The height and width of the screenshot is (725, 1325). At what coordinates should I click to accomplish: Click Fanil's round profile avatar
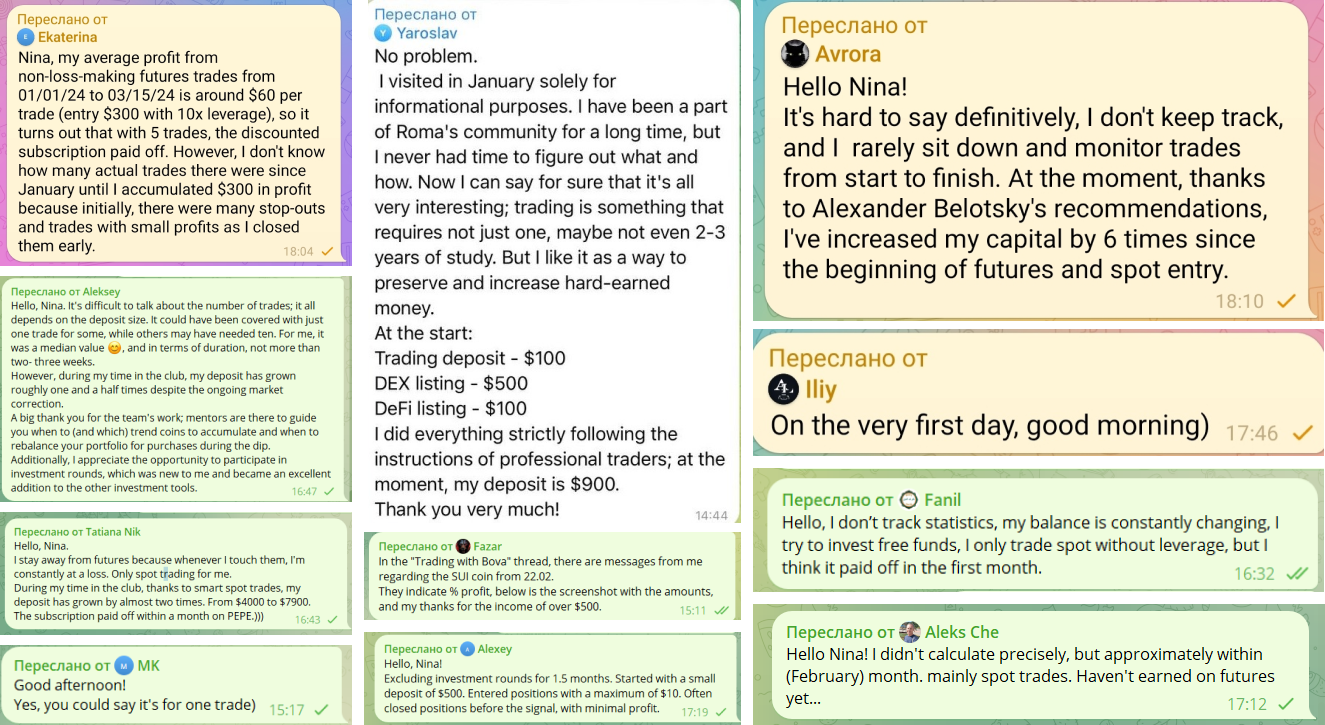coord(909,499)
